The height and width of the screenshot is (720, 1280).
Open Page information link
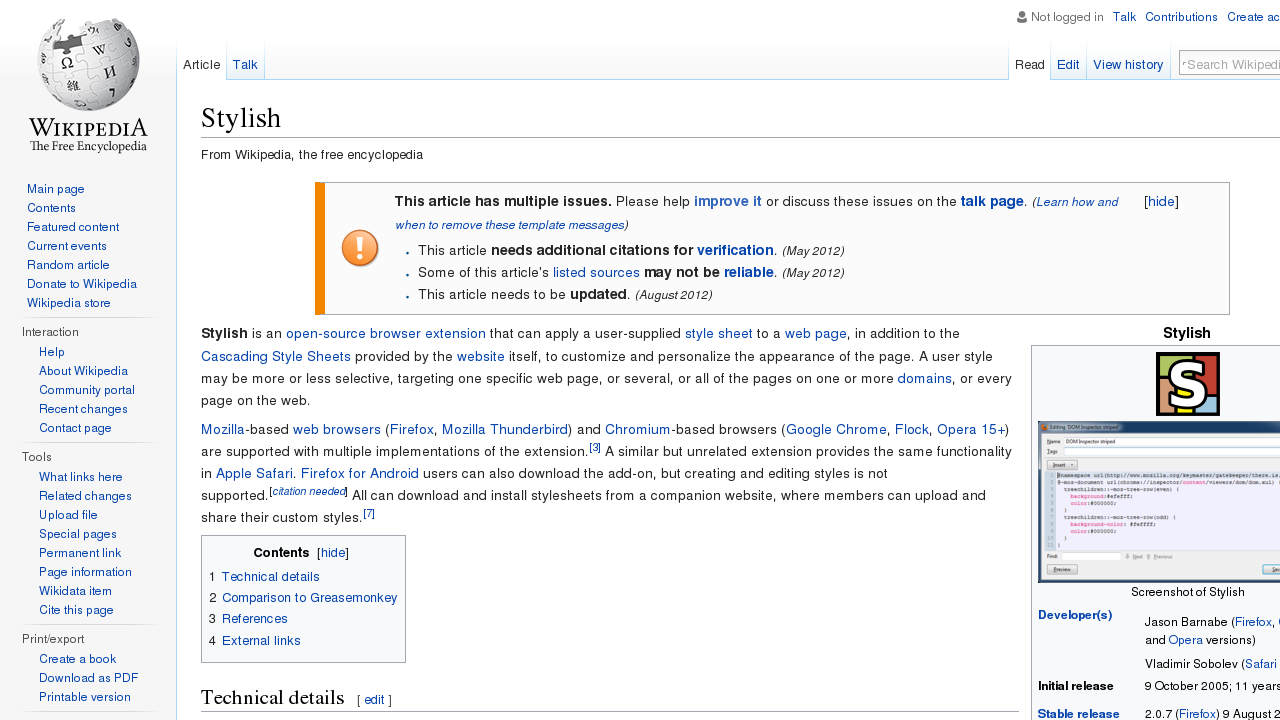[x=85, y=572]
